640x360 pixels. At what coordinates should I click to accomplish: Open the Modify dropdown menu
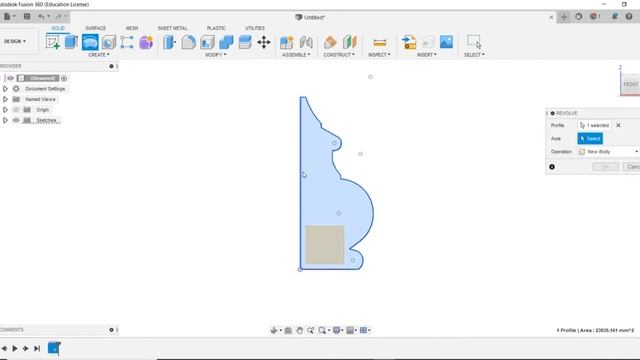tap(216, 55)
